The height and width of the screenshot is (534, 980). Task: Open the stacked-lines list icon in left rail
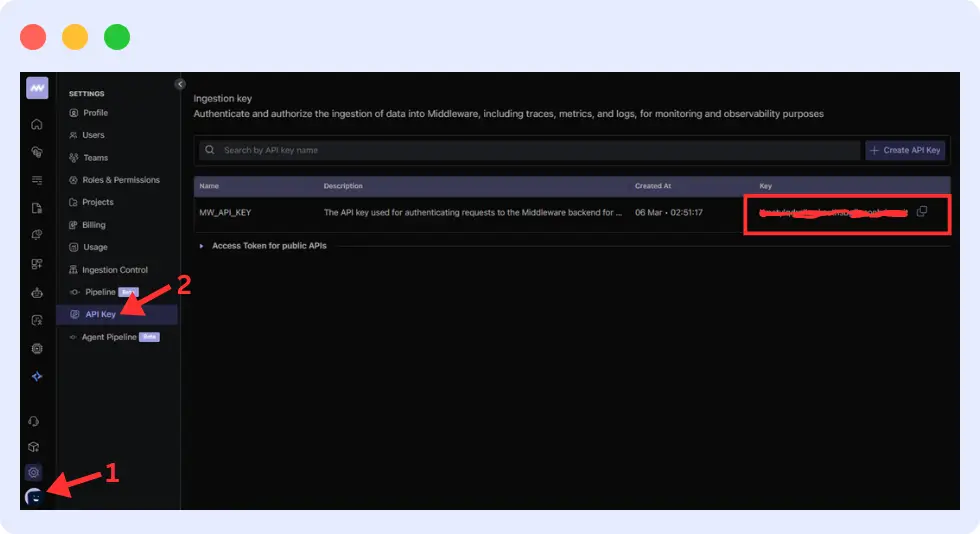[37, 180]
